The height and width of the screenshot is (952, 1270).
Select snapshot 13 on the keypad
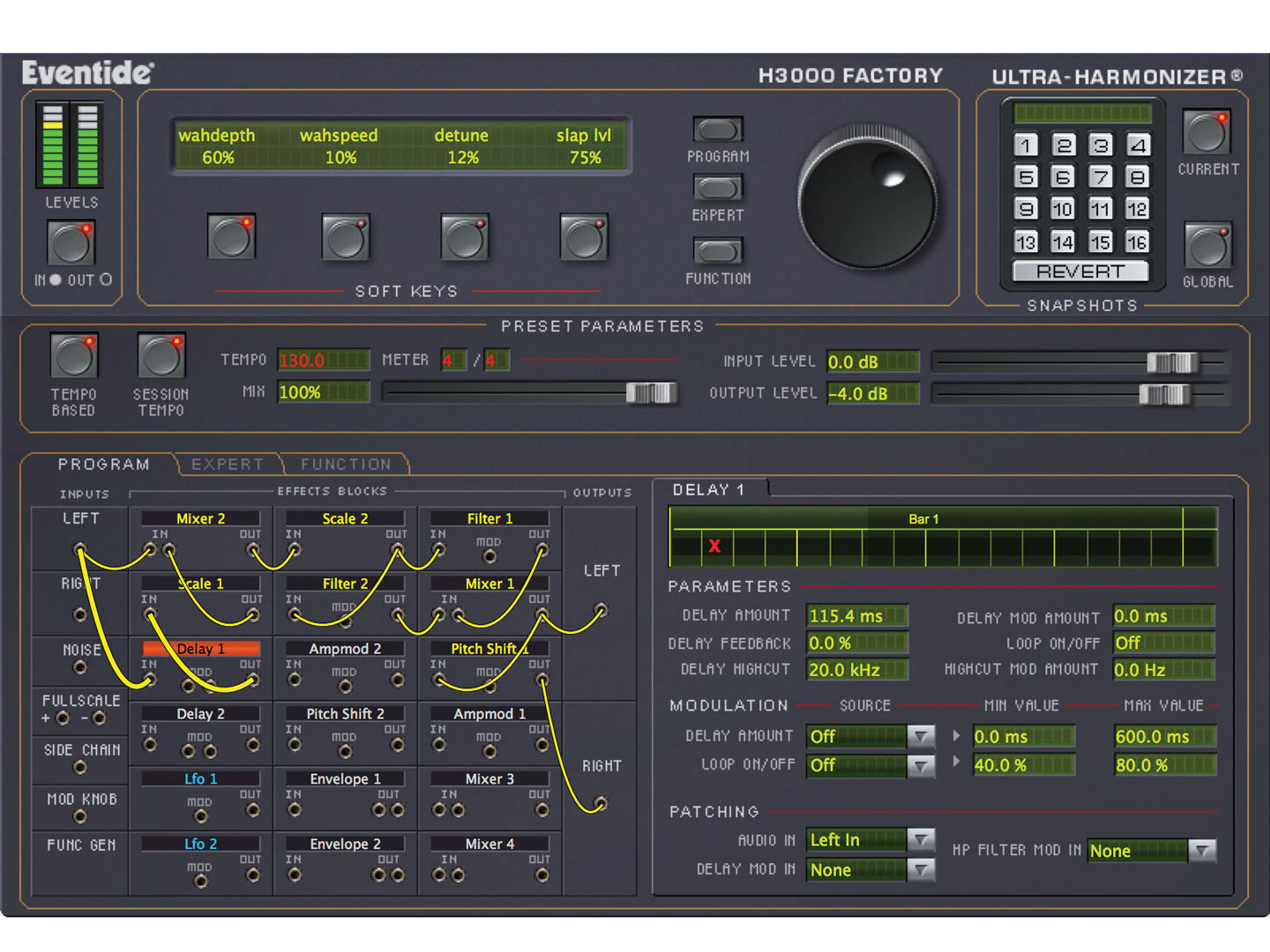coord(1026,242)
